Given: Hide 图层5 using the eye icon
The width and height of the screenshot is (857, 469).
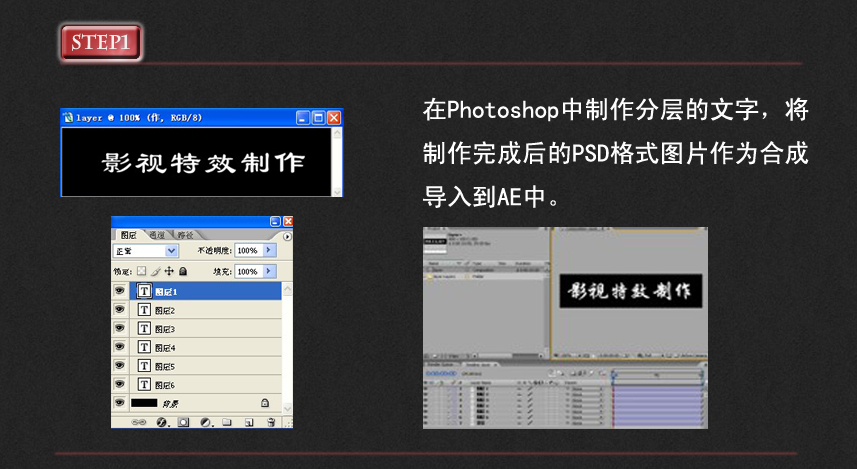Looking at the screenshot, I should [x=119, y=365].
